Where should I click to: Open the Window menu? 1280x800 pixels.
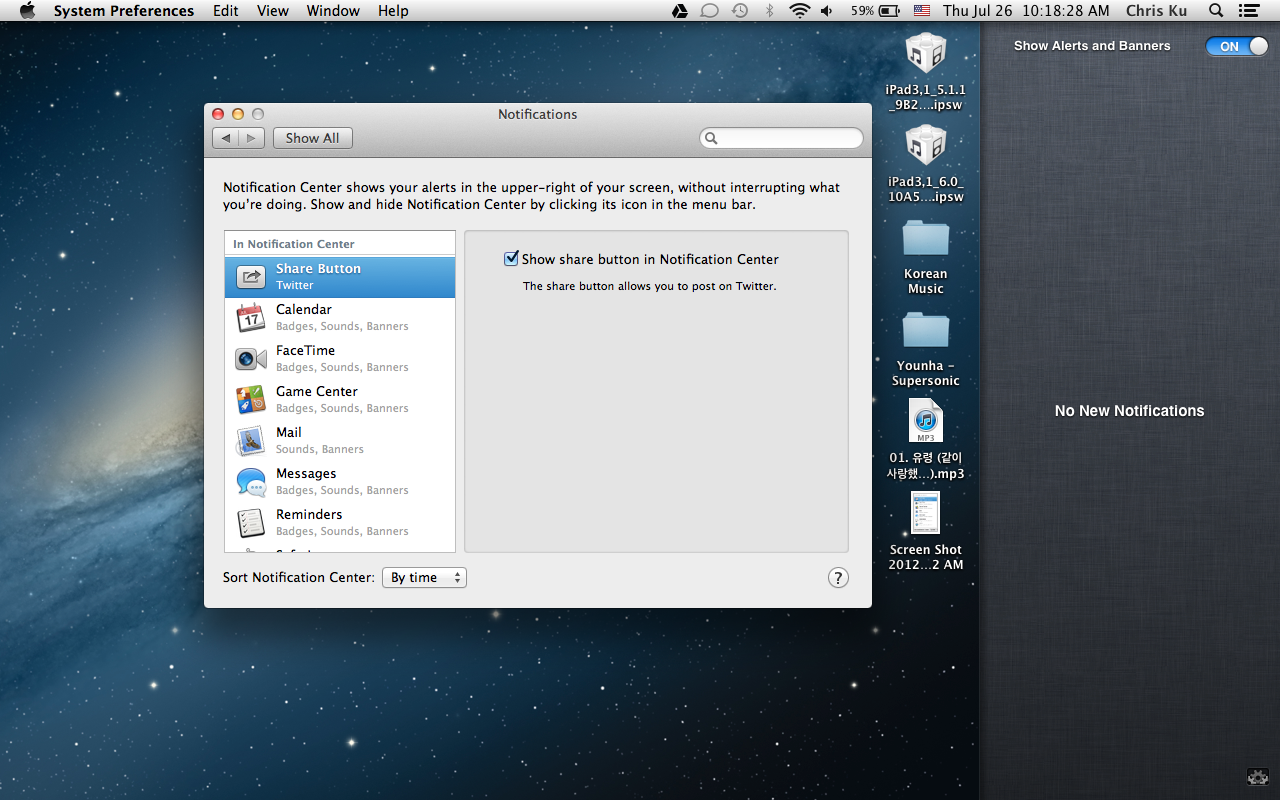(333, 11)
